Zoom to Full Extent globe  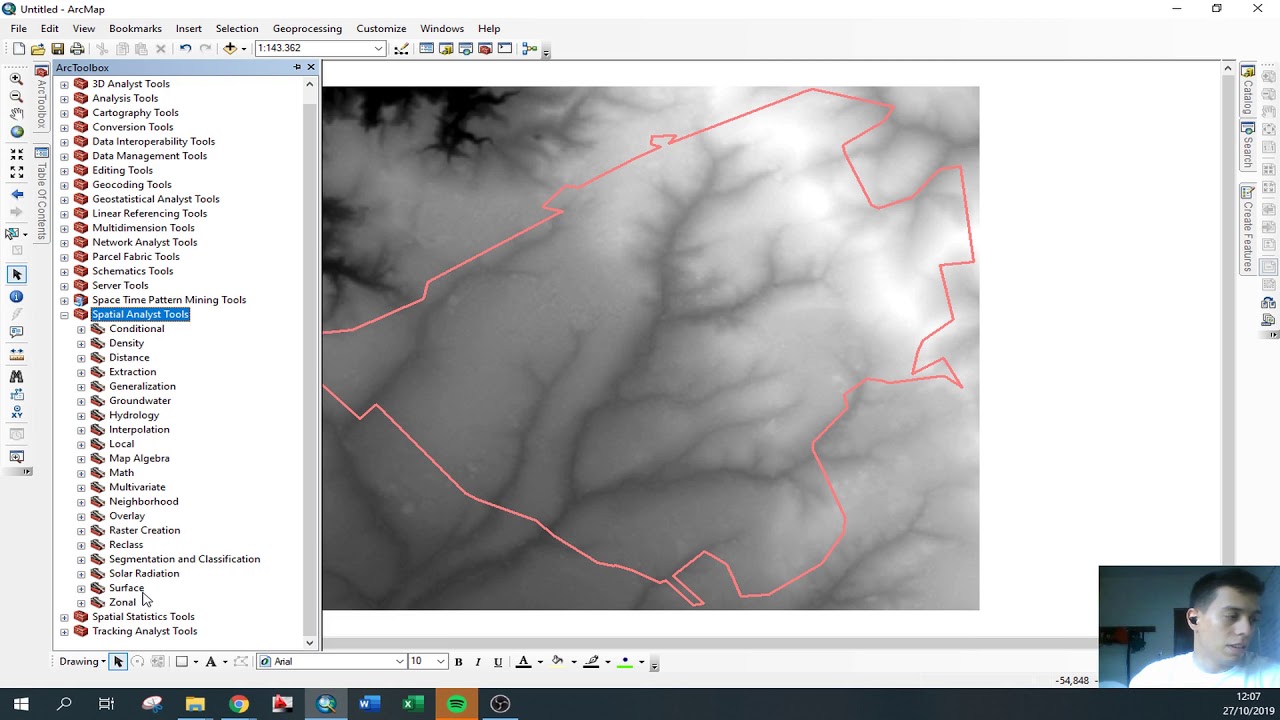(x=16, y=132)
